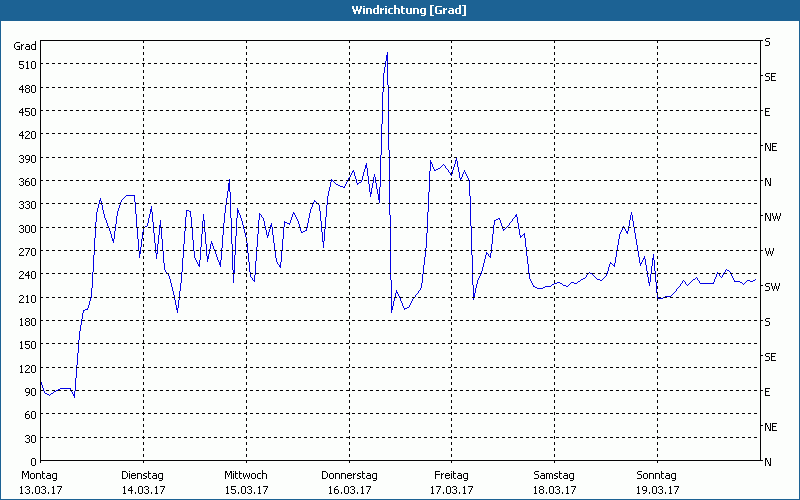Click the date 19.03.17
Viewport: 800px width, 500px height.
tap(657, 490)
